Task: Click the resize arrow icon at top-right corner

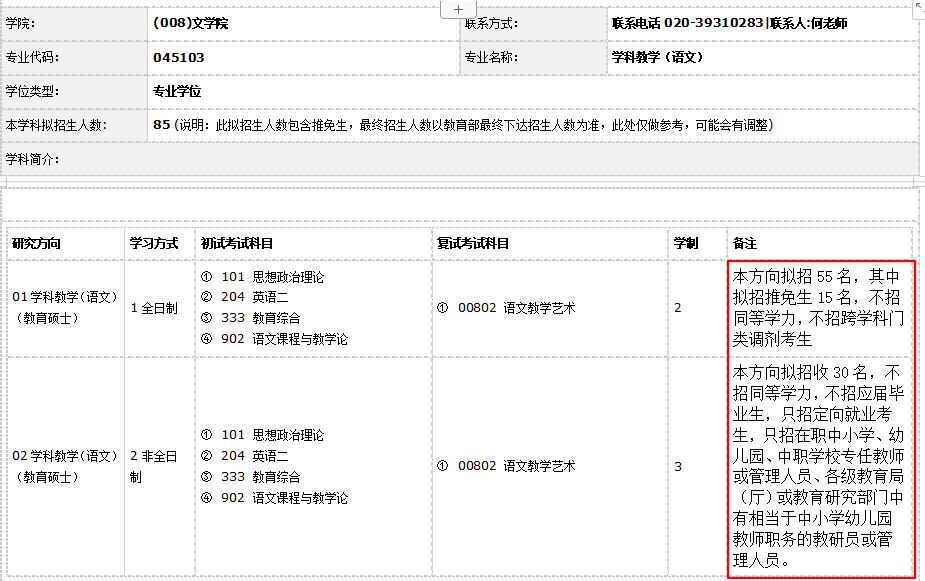Action: [918, 6]
